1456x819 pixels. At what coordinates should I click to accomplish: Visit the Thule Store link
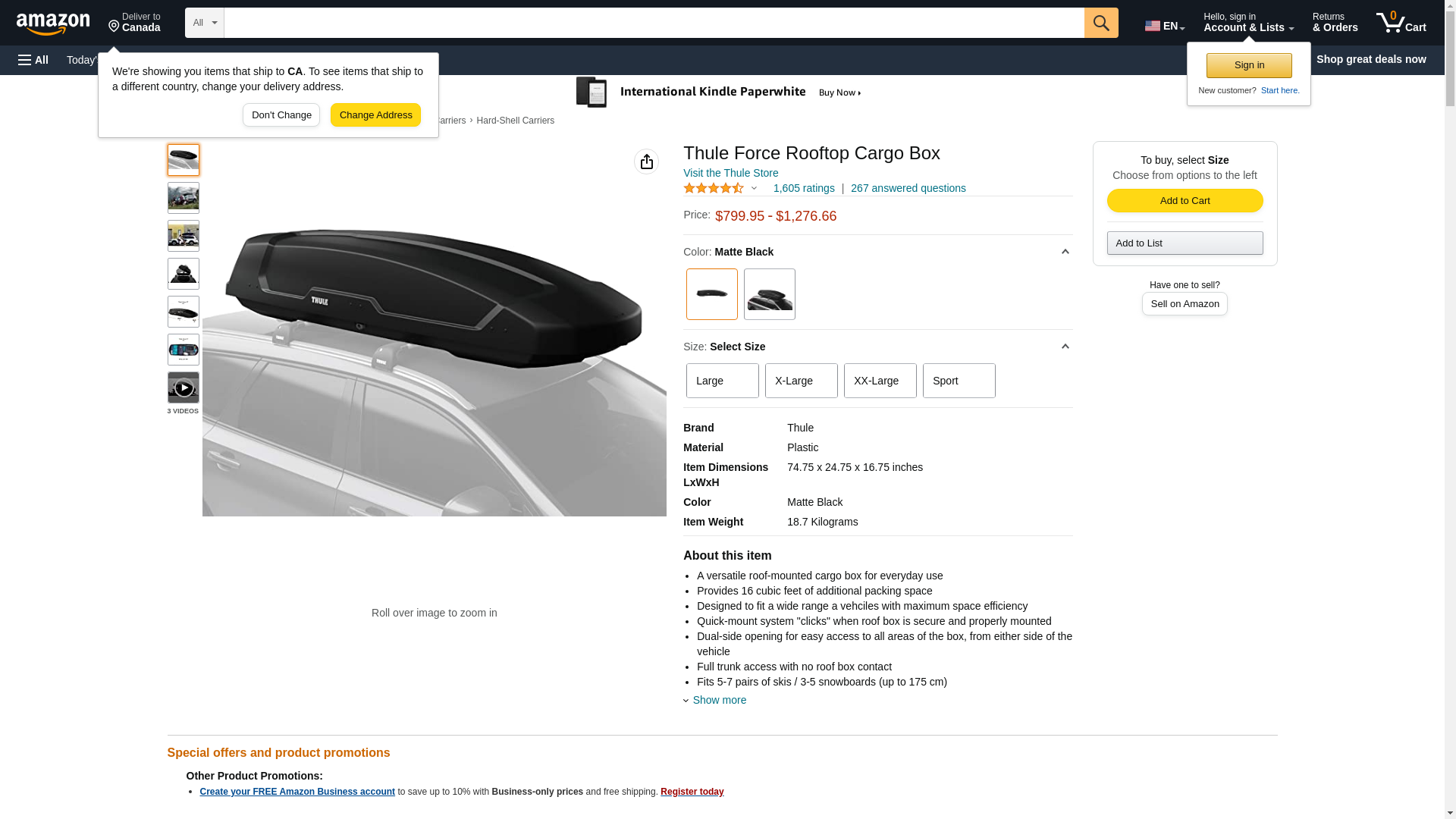(731, 173)
